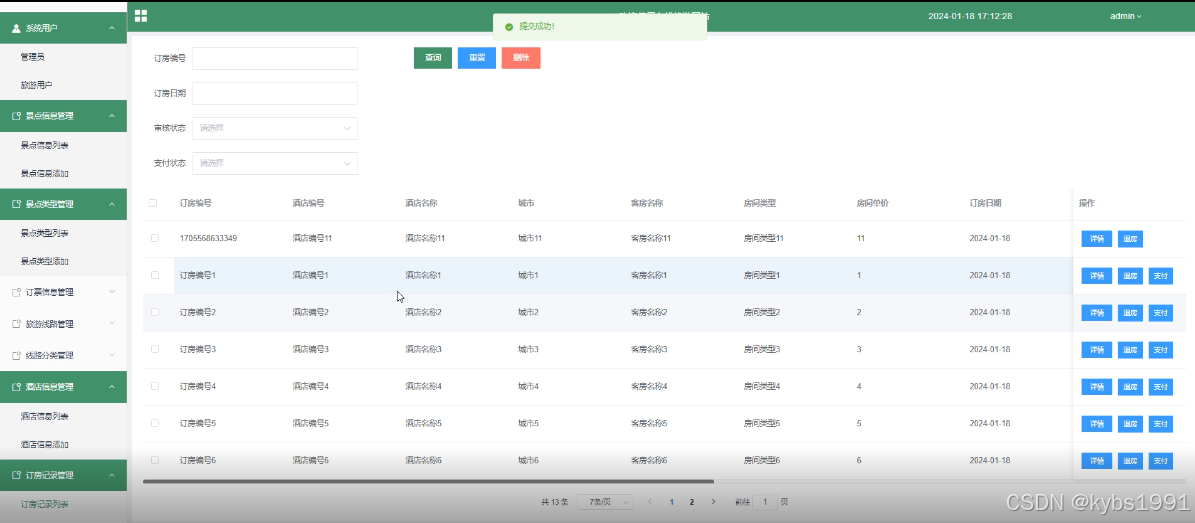Click the 景点类型管理 menu icon
The image size is (1195, 523).
click(x=17, y=204)
